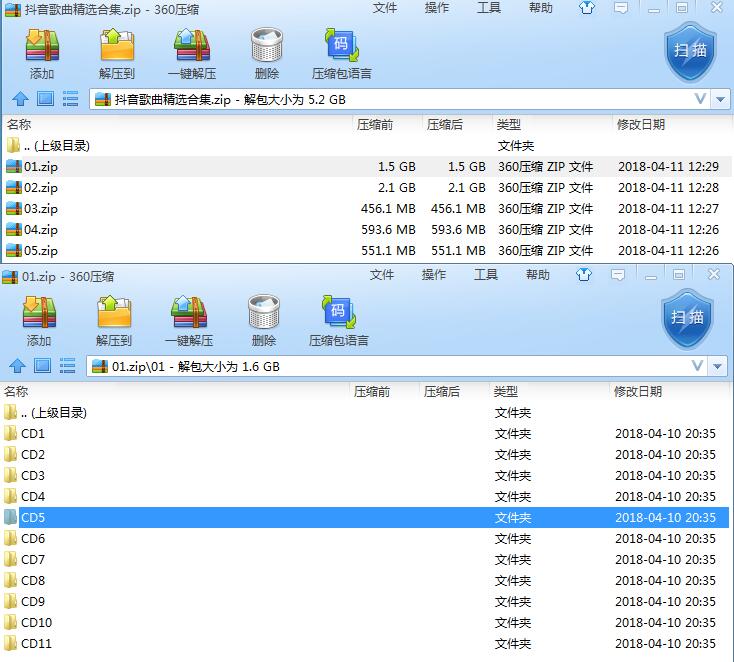Expand path dropdown in the 01.zip\01 address bar
734x662 pixels.
click(x=698, y=366)
